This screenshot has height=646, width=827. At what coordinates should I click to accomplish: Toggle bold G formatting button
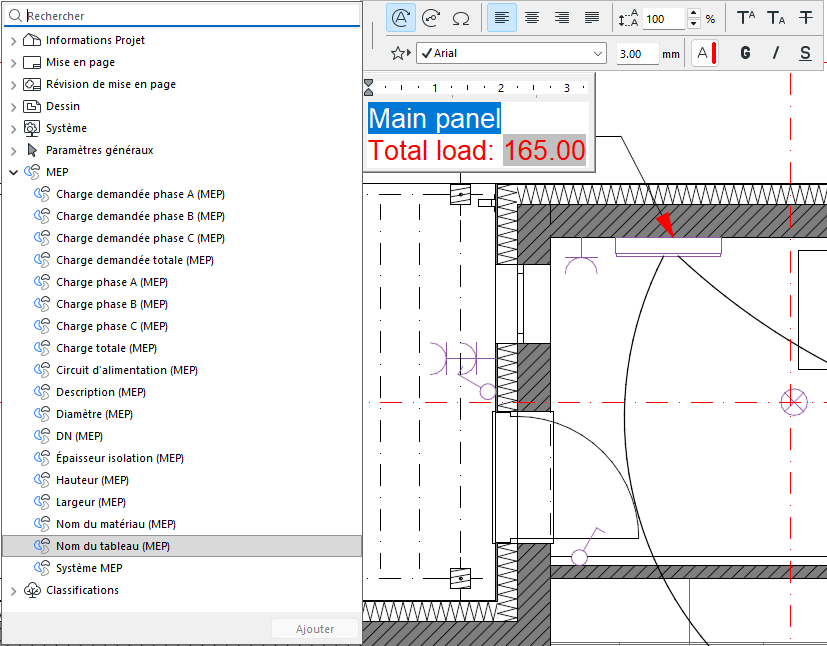(745, 53)
